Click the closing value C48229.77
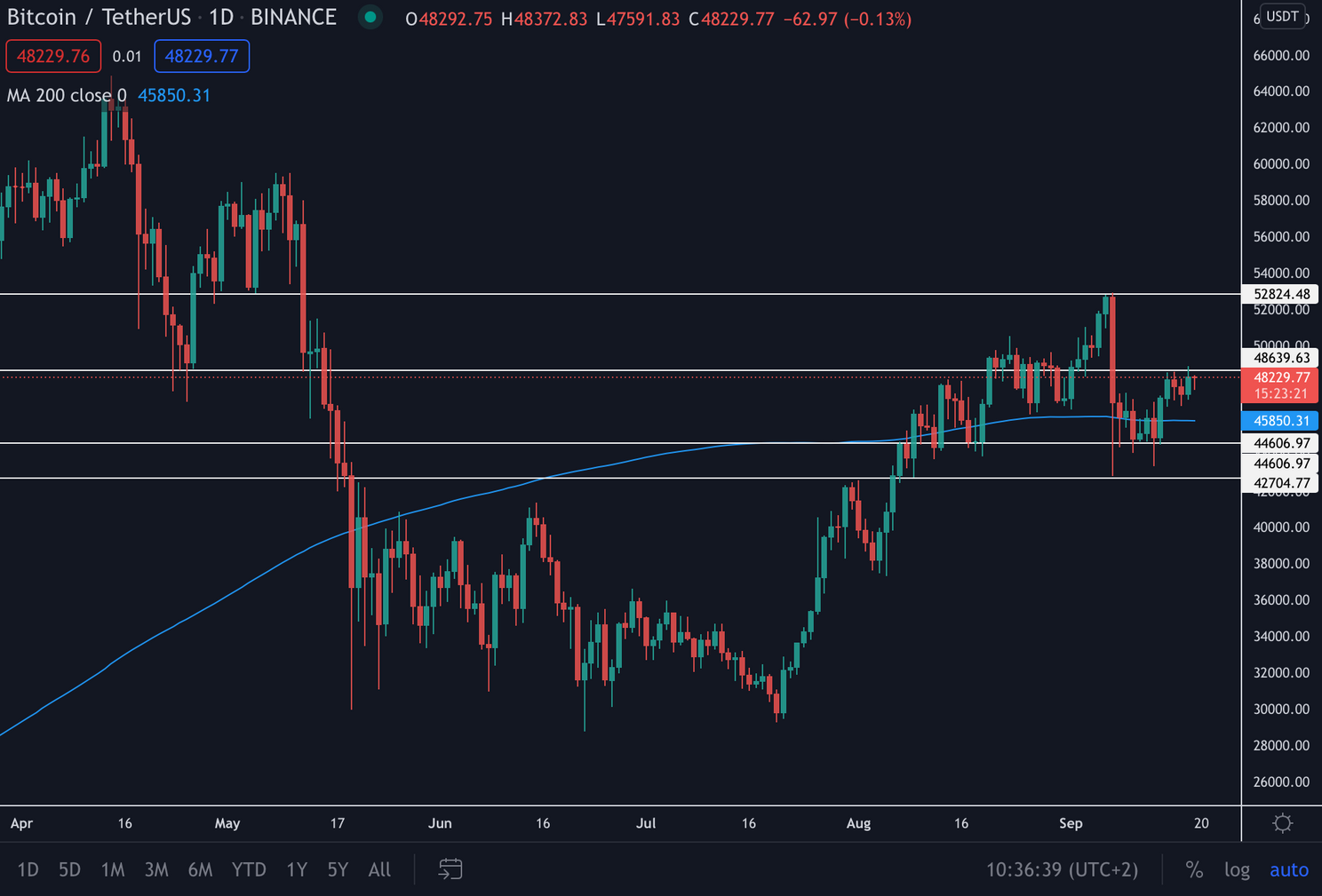The width and height of the screenshot is (1322, 896). 732,19
